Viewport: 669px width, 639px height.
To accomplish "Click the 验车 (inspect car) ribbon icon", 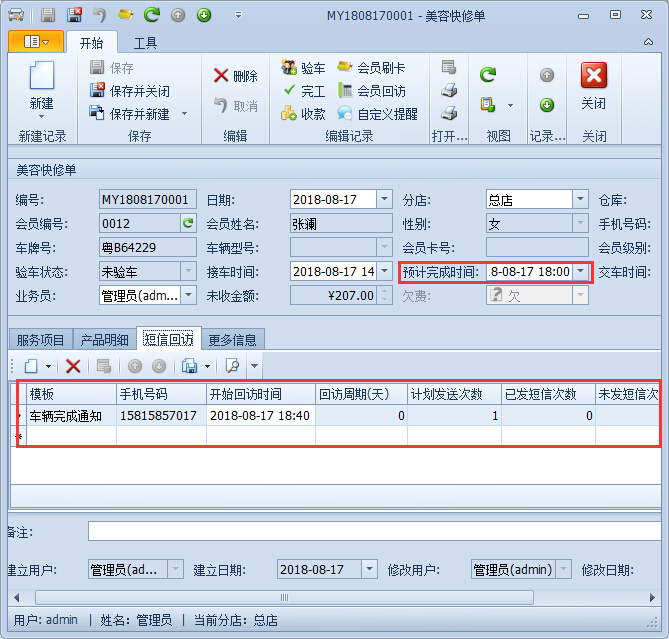I will [x=302, y=68].
